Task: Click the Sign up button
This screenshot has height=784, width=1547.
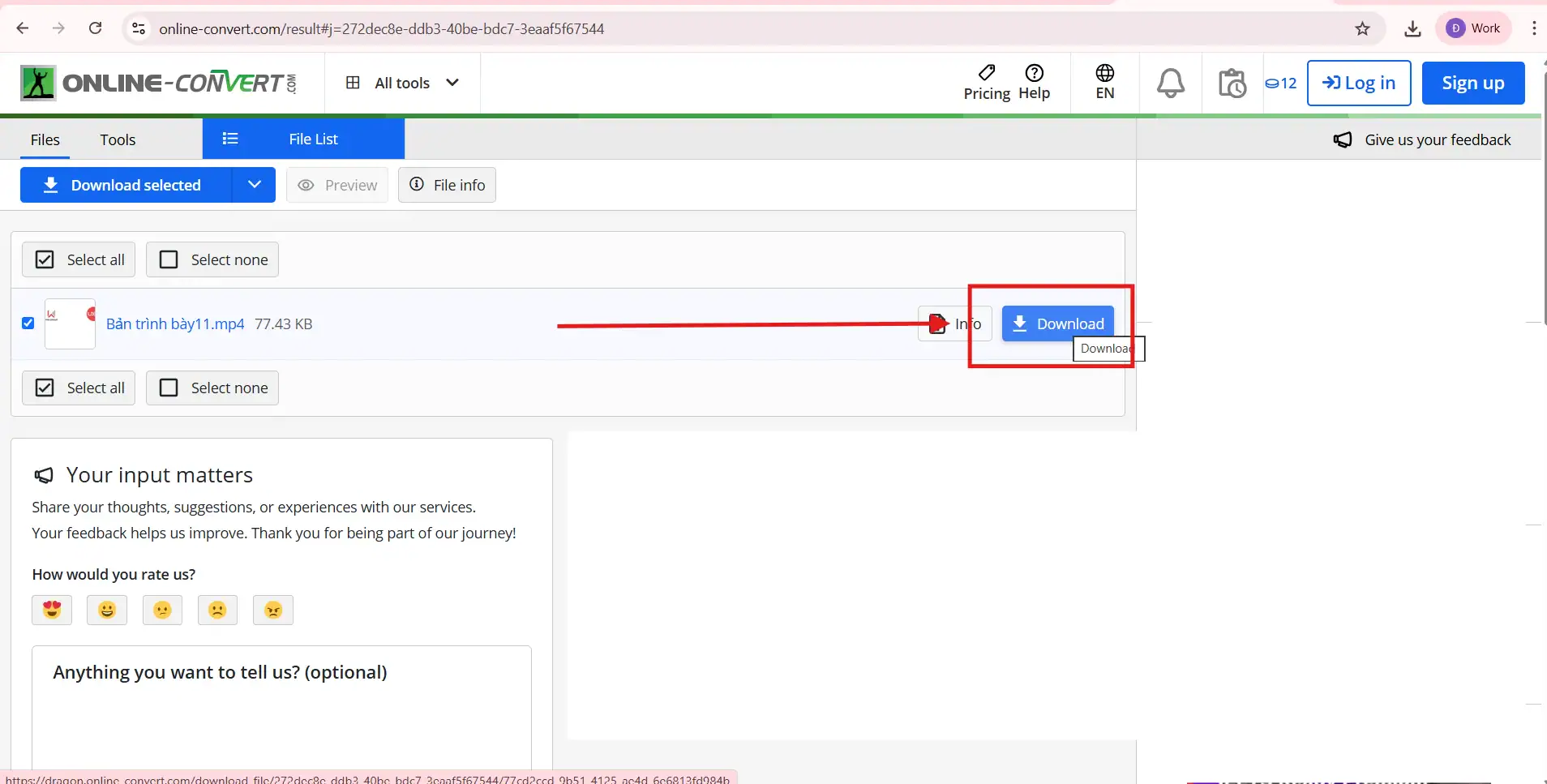Action: (1473, 82)
